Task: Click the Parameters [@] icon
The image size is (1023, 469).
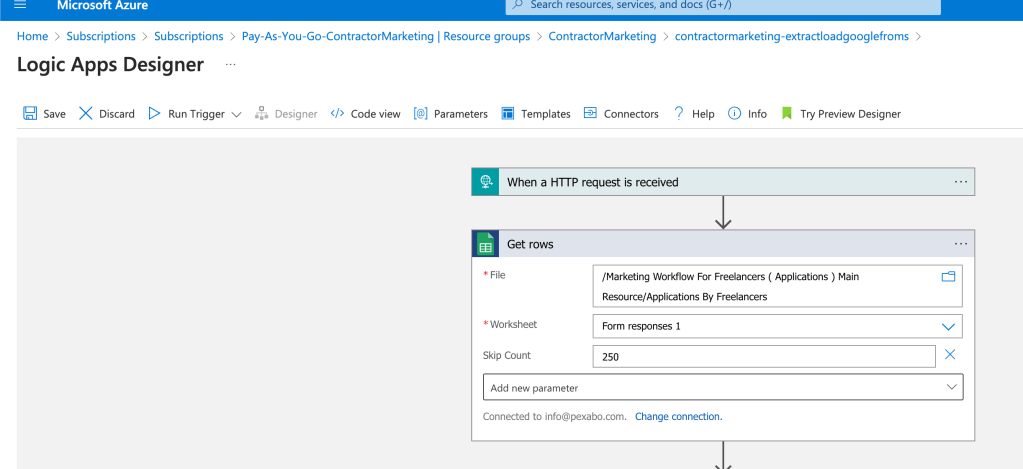Action: pos(420,113)
